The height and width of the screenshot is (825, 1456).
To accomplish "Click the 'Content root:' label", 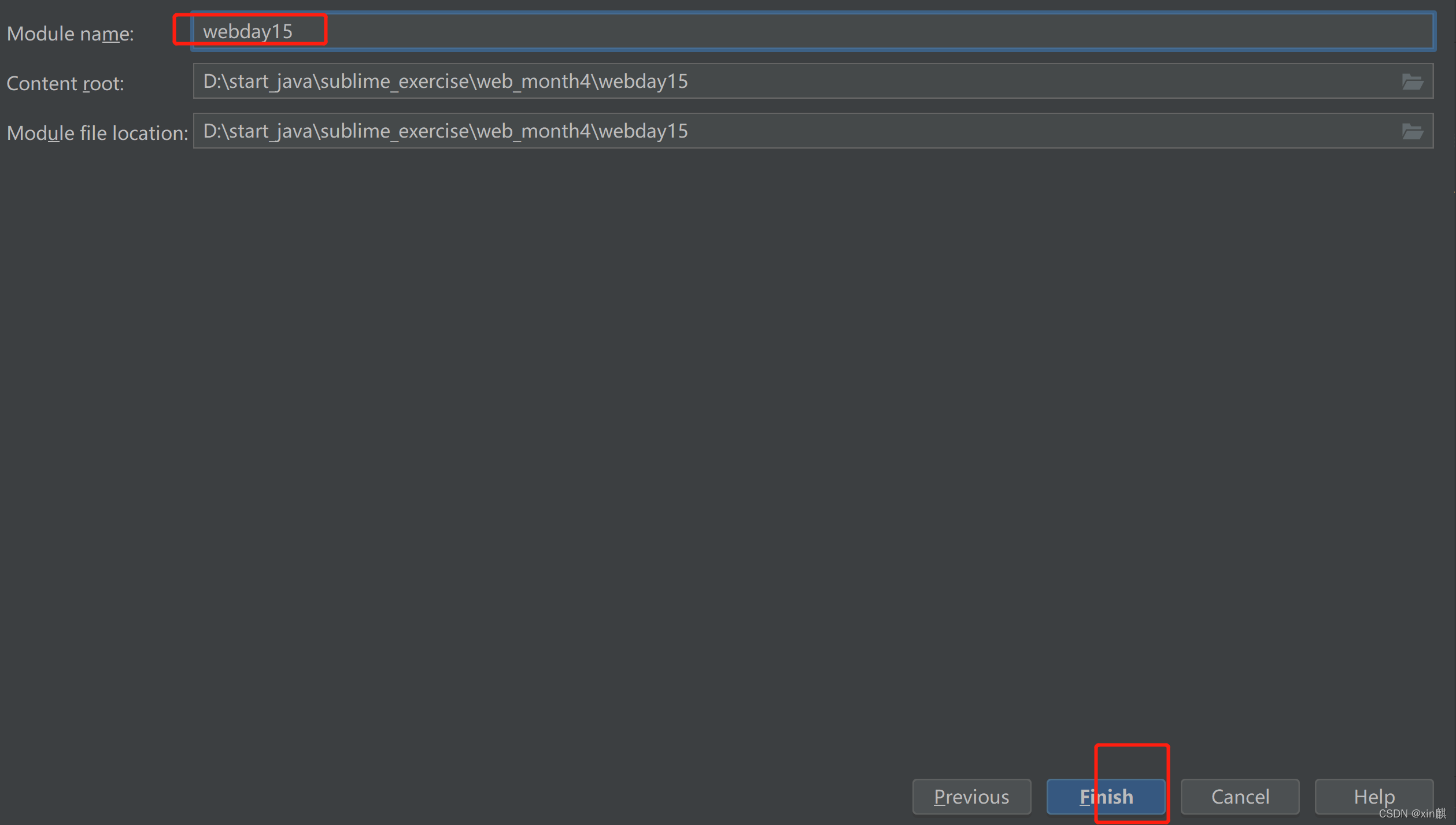I will pyautogui.click(x=65, y=83).
